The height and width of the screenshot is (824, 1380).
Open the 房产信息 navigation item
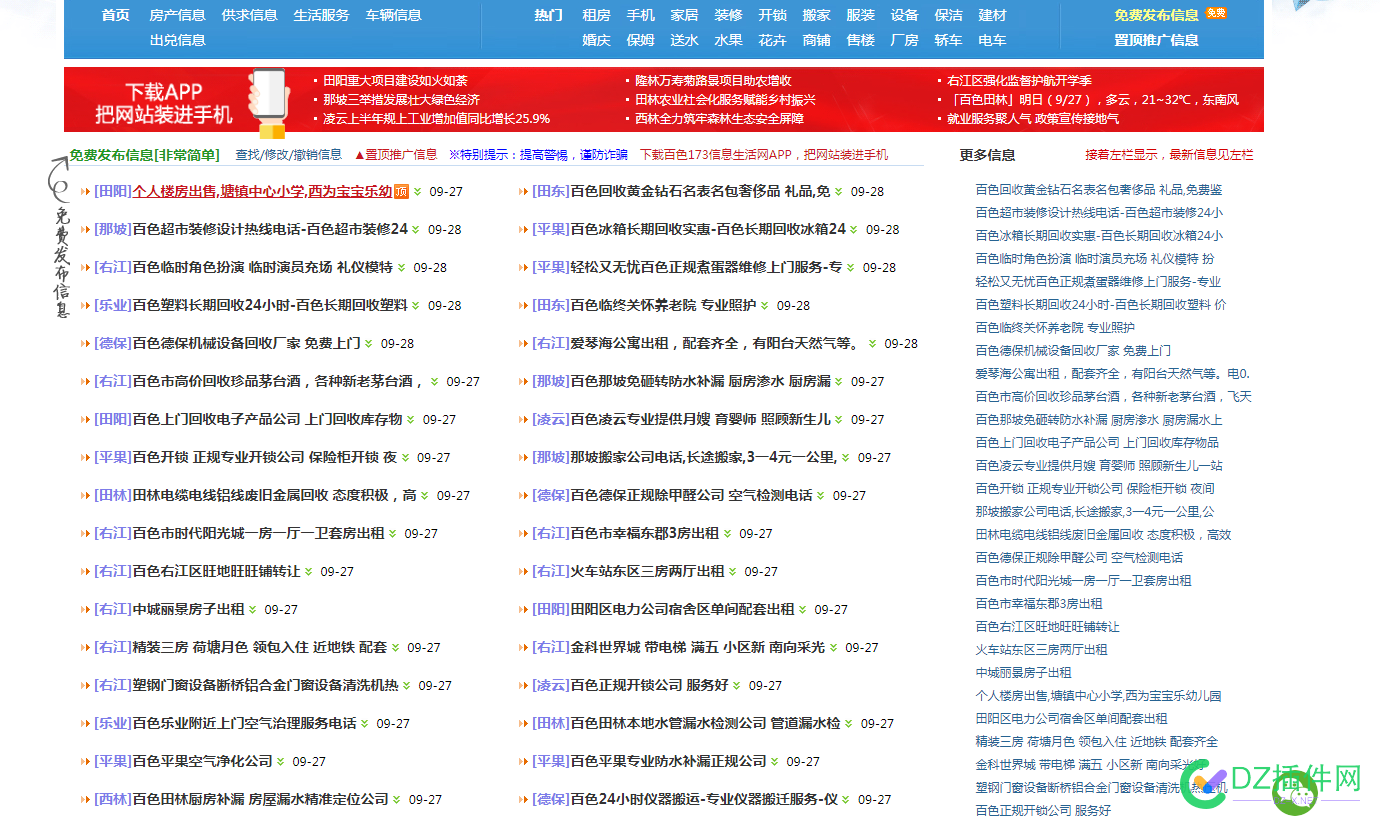[178, 15]
